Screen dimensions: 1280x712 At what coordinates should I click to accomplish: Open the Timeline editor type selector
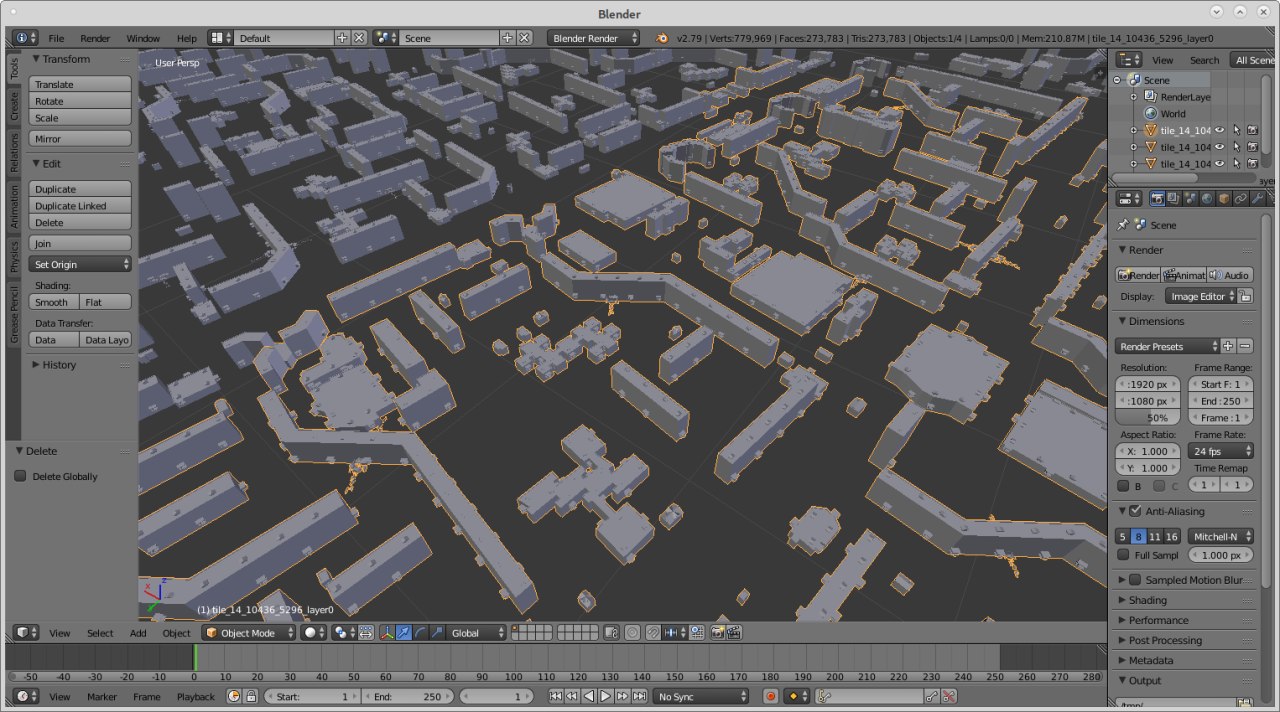click(25, 696)
